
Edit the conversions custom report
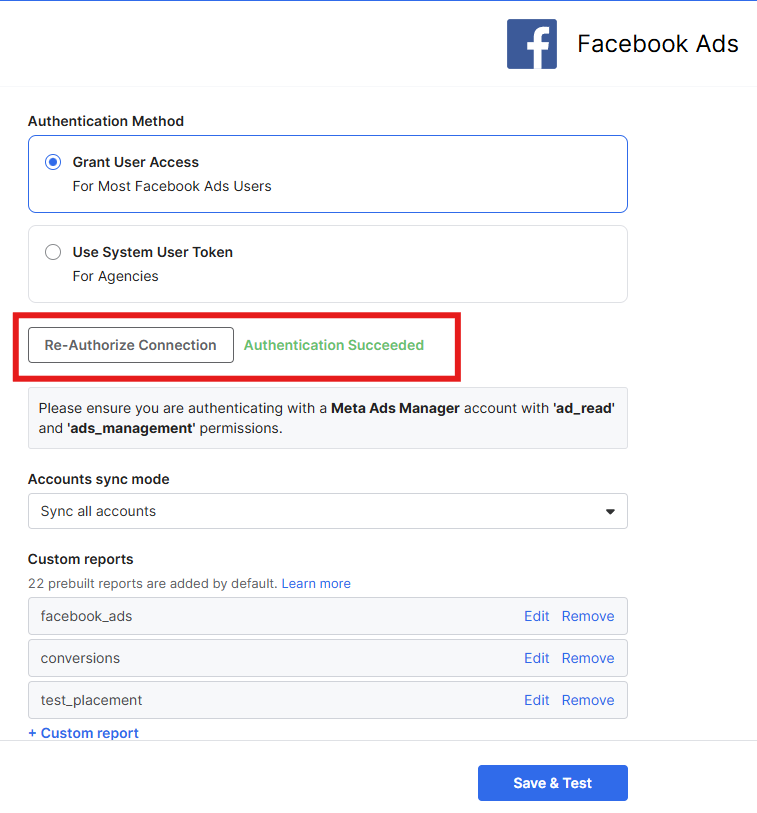[536, 658]
